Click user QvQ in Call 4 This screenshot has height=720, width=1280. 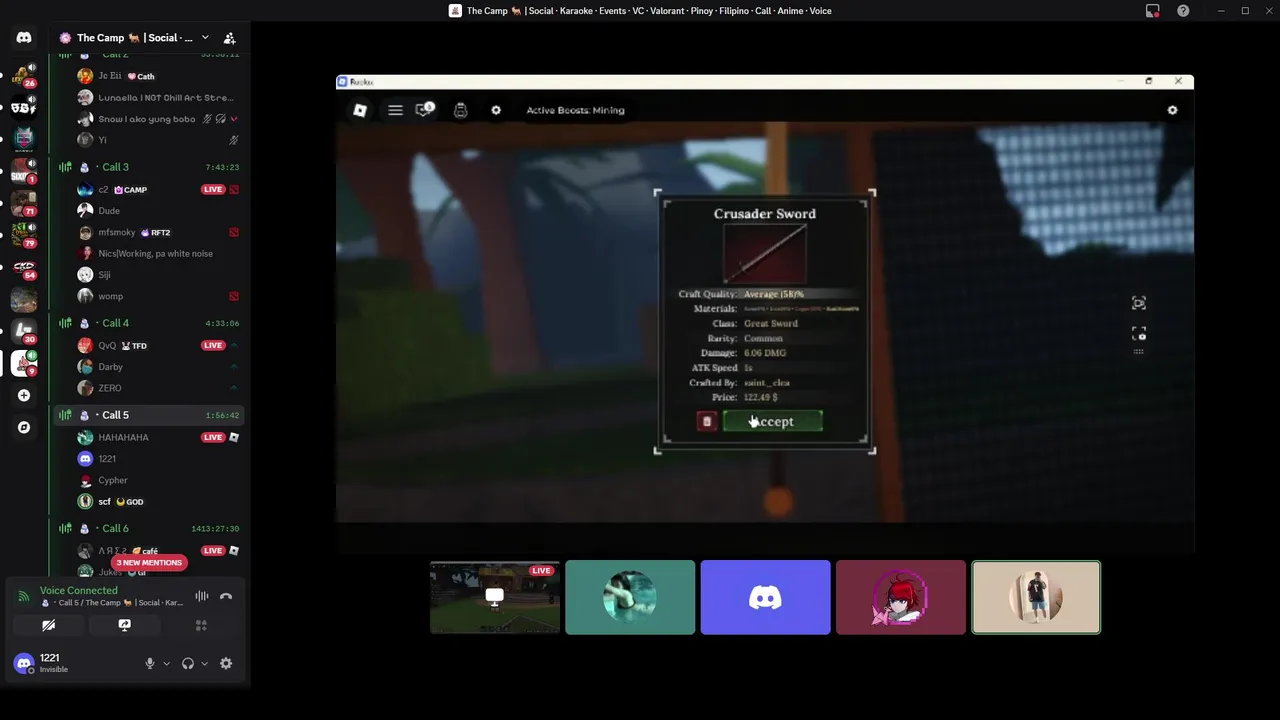tap(158, 345)
